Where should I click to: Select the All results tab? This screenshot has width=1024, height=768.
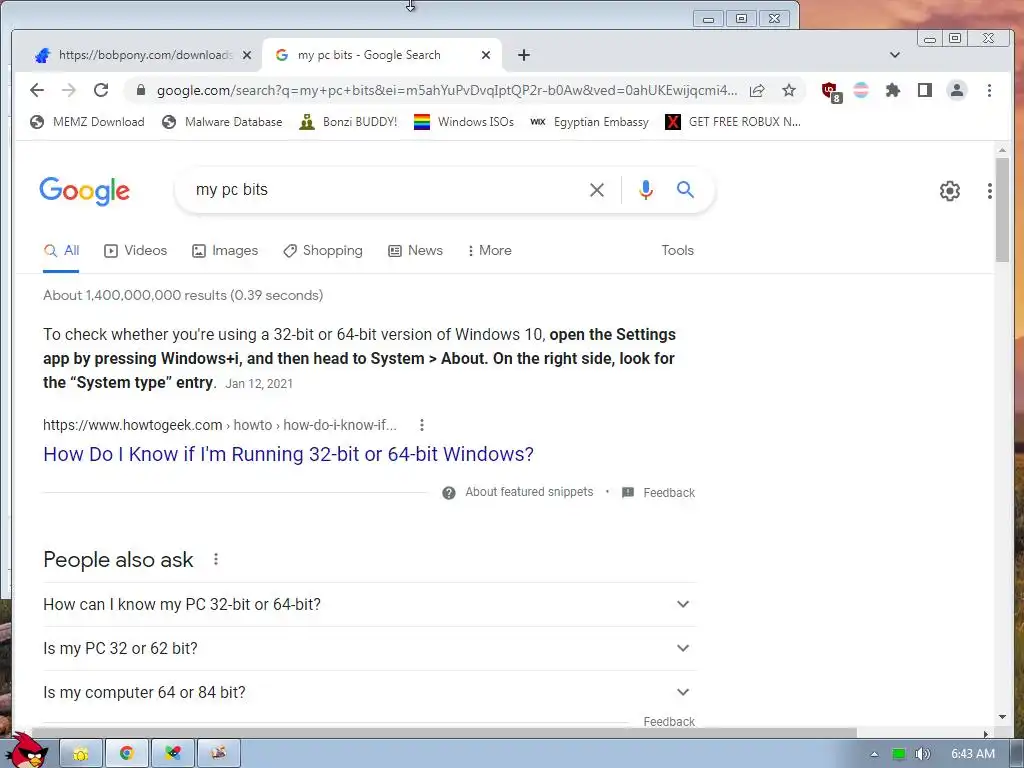pos(61,251)
